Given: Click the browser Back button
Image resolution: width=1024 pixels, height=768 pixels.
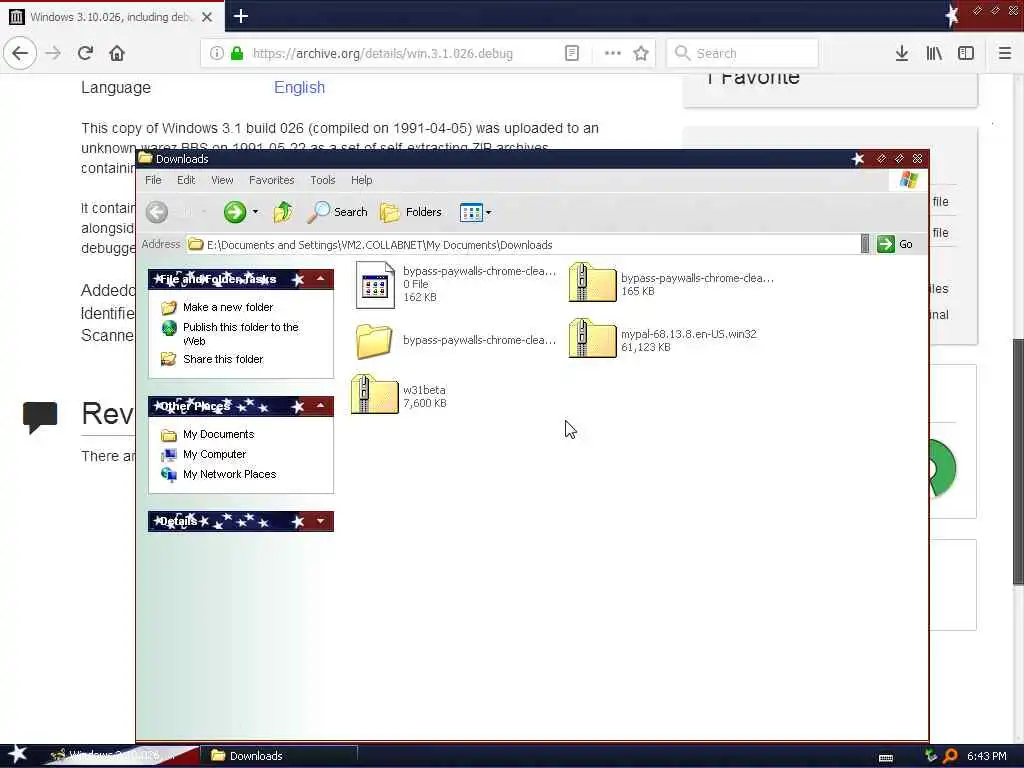Looking at the screenshot, I should click(20, 53).
